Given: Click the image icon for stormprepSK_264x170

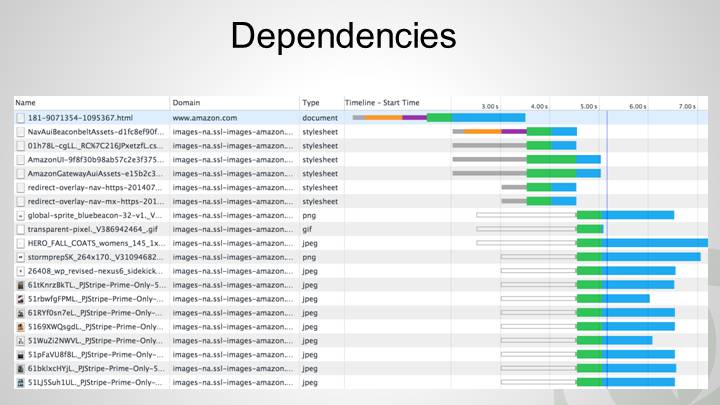Looking at the screenshot, I should [20, 257].
